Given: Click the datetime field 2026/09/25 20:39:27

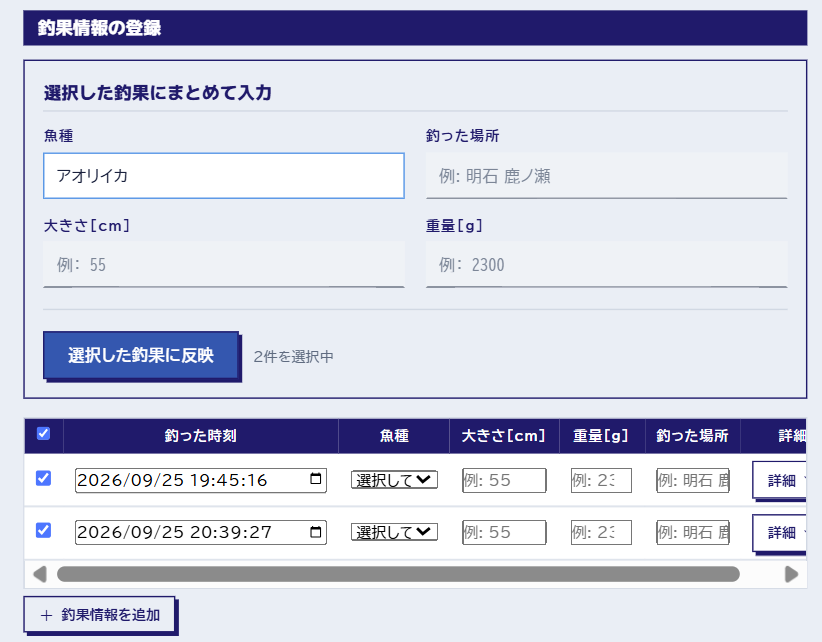Looking at the screenshot, I should tap(201, 532).
